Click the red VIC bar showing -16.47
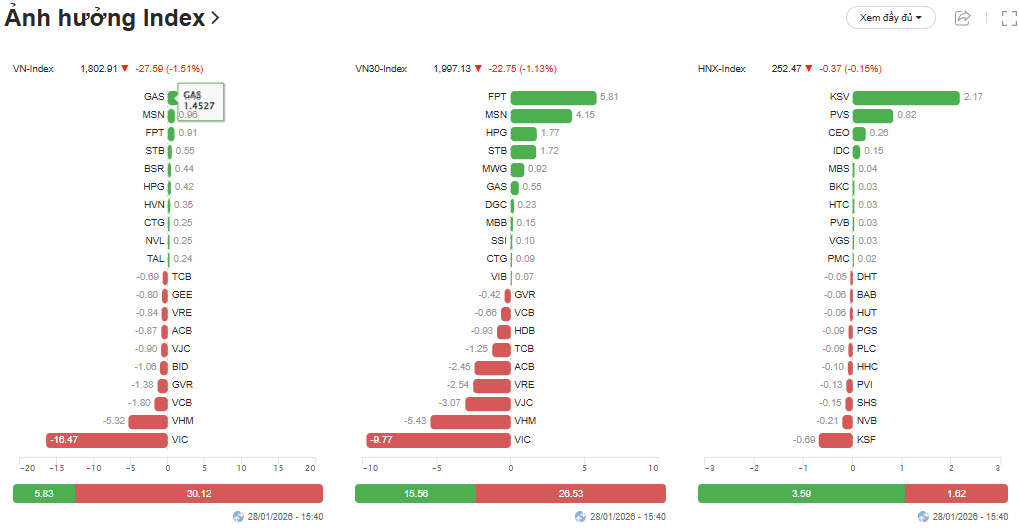 coord(107,440)
